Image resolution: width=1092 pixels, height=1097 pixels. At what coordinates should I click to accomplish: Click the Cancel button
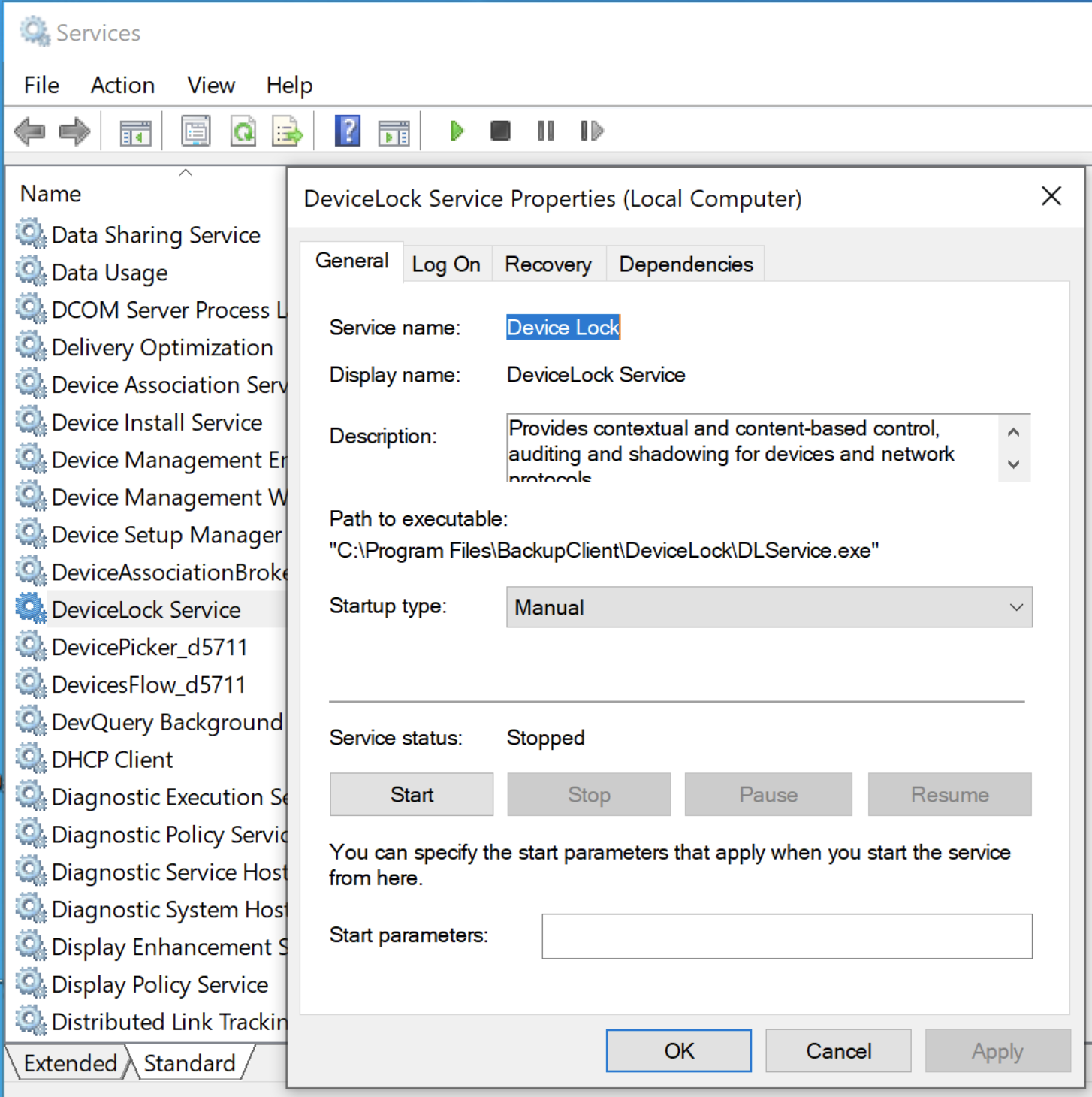tap(839, 1051)
